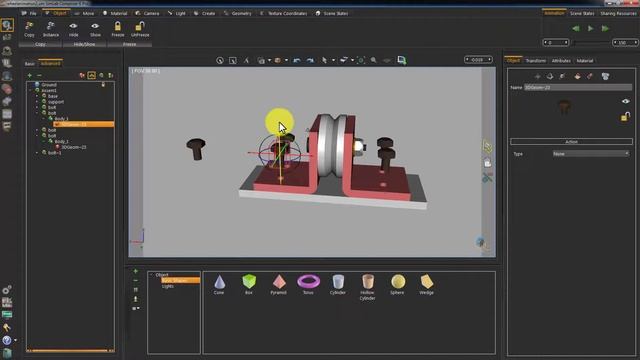Click the green plus above scene tree
This screenshot has width=640, height=360.
coord(29,76)
